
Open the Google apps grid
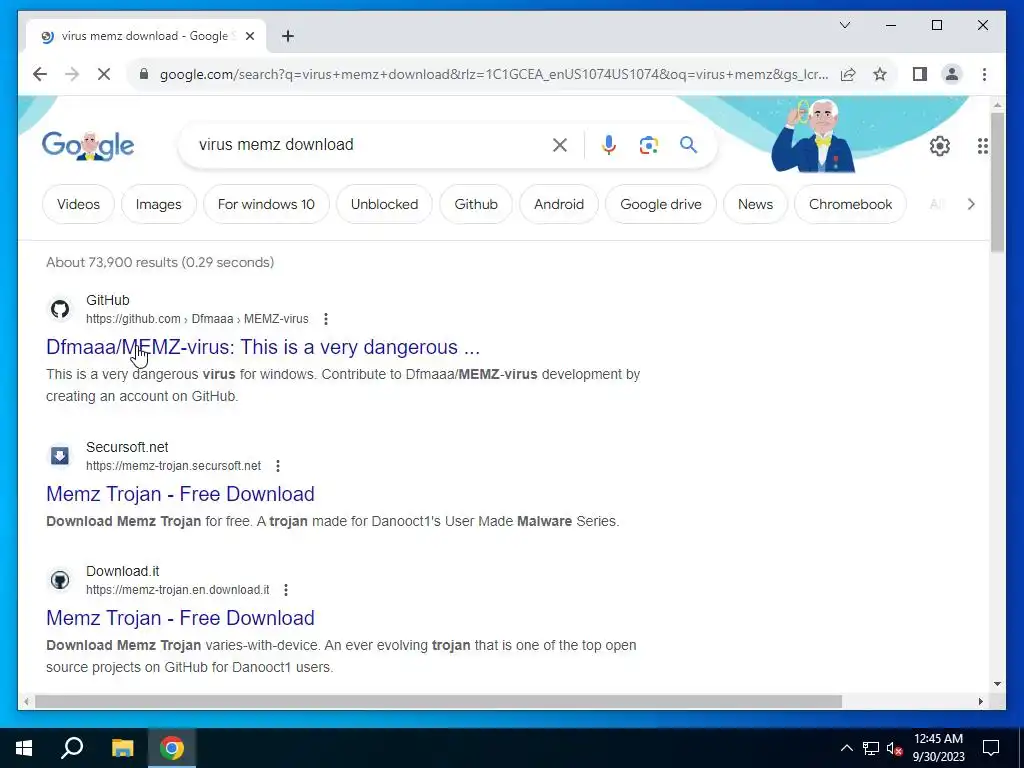(x=982, y=146)
